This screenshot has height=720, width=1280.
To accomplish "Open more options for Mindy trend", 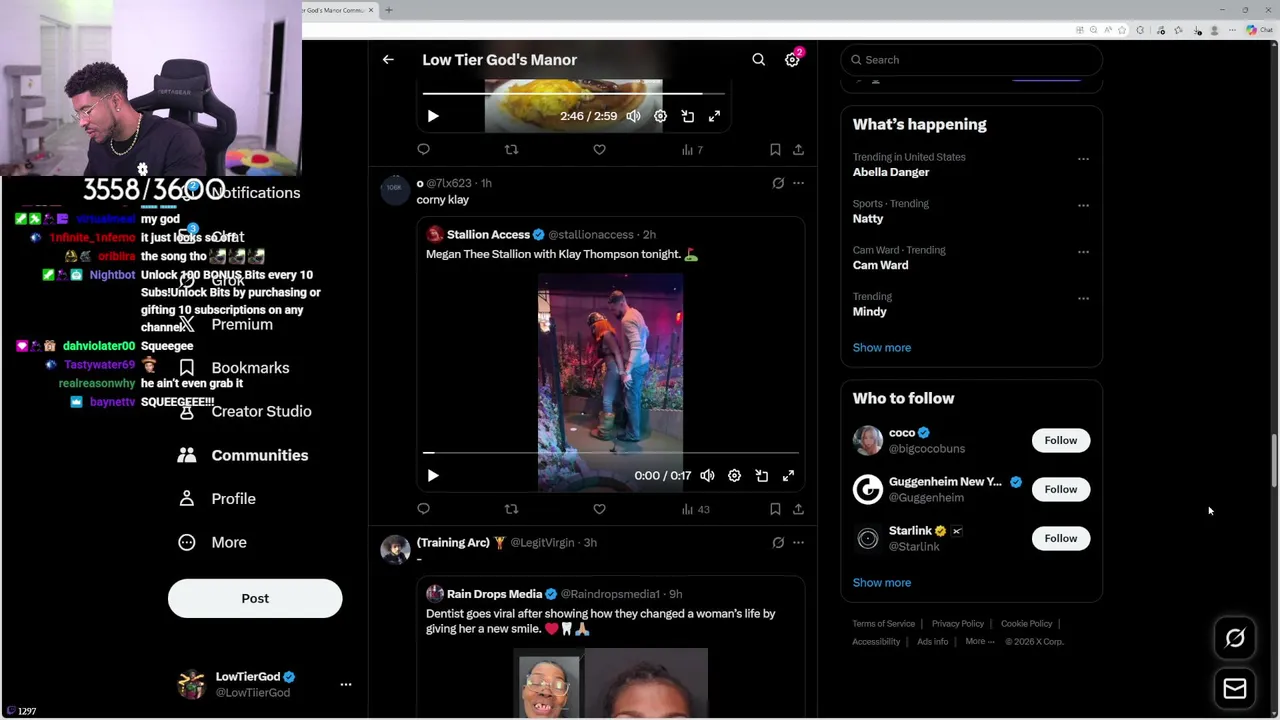I will [x=1083, y=298].
